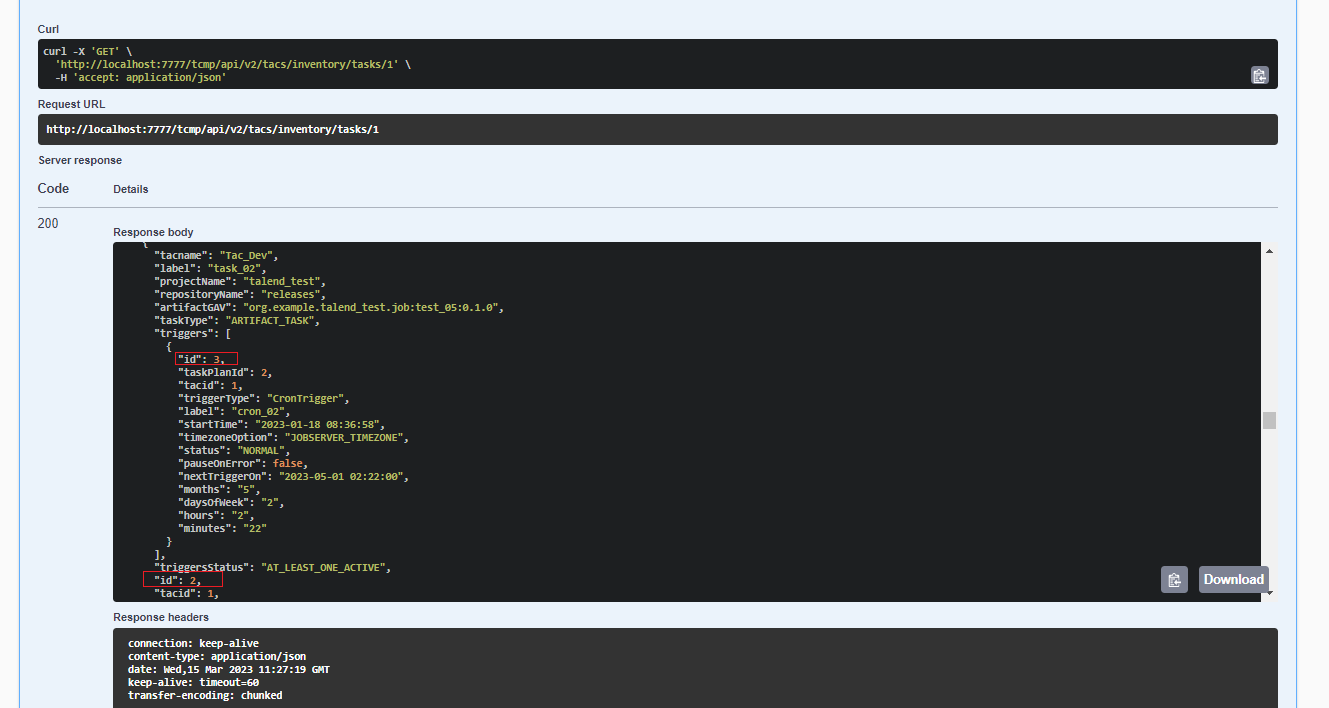Click the response body scrollbar thumb
The width and height of the screenshot is (1329, 708).
click(1269, 420)
